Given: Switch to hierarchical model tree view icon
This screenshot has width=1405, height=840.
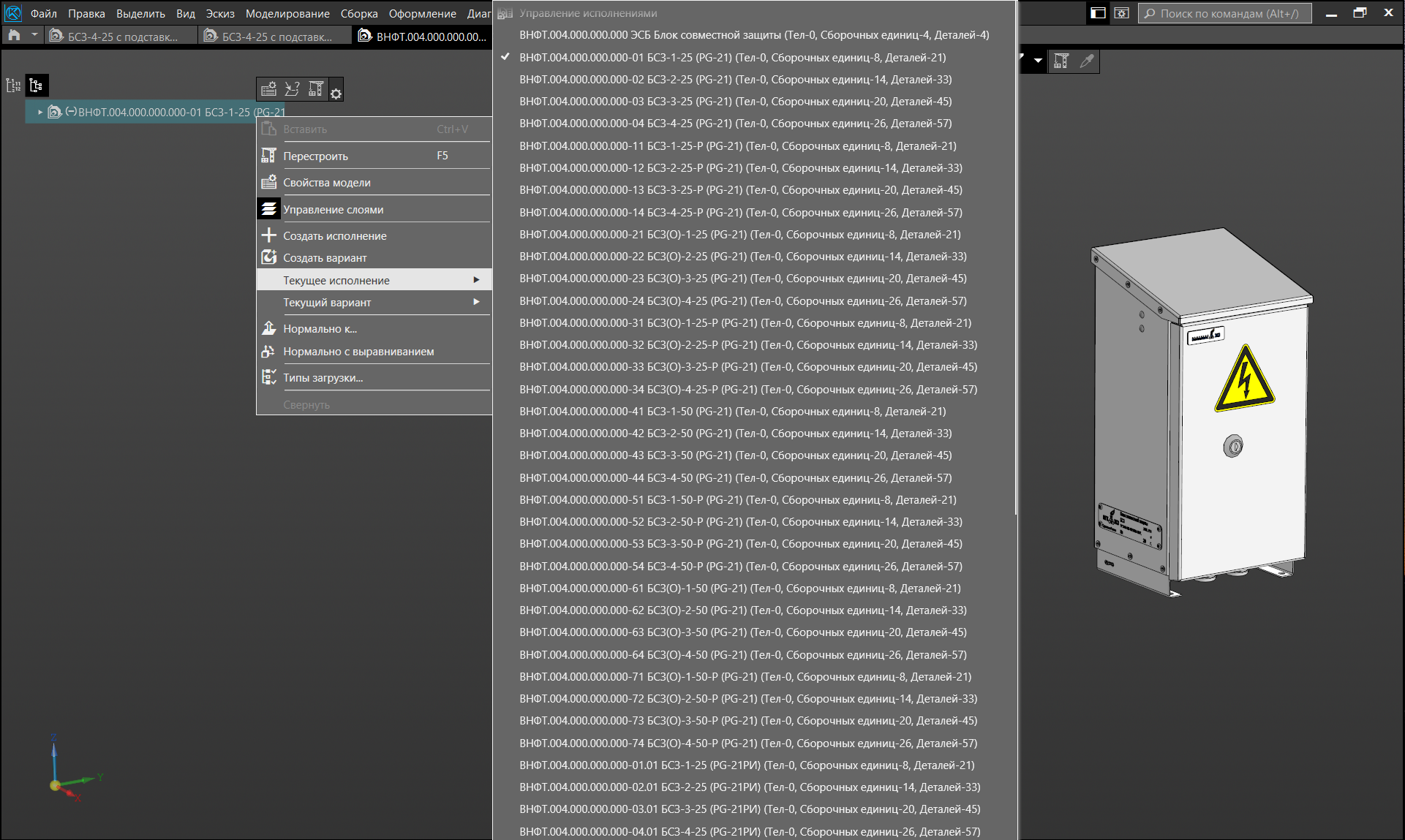Looking at the screenshot, I should 36,86.
